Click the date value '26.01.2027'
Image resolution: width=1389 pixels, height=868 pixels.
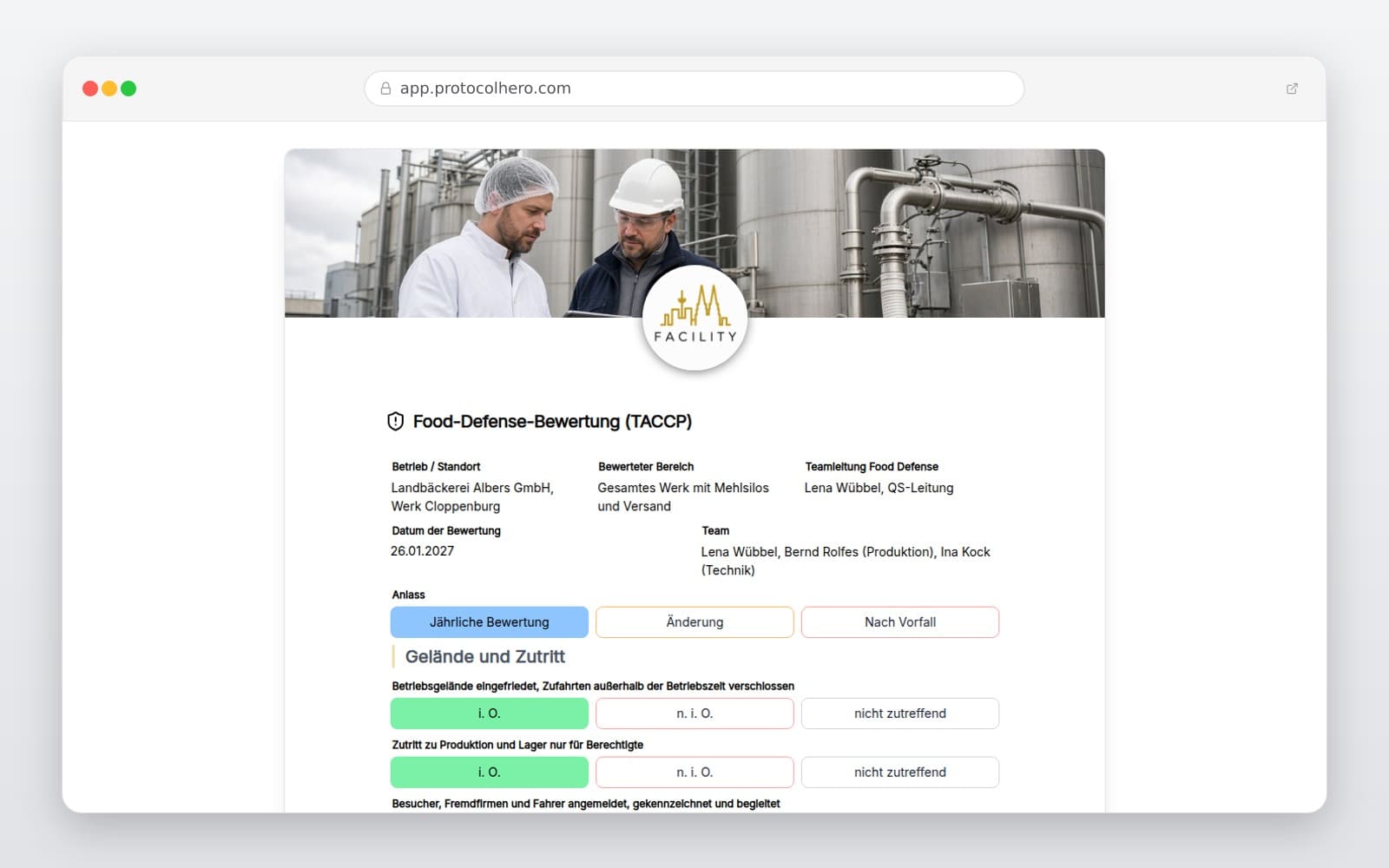[x=422, y=551]
